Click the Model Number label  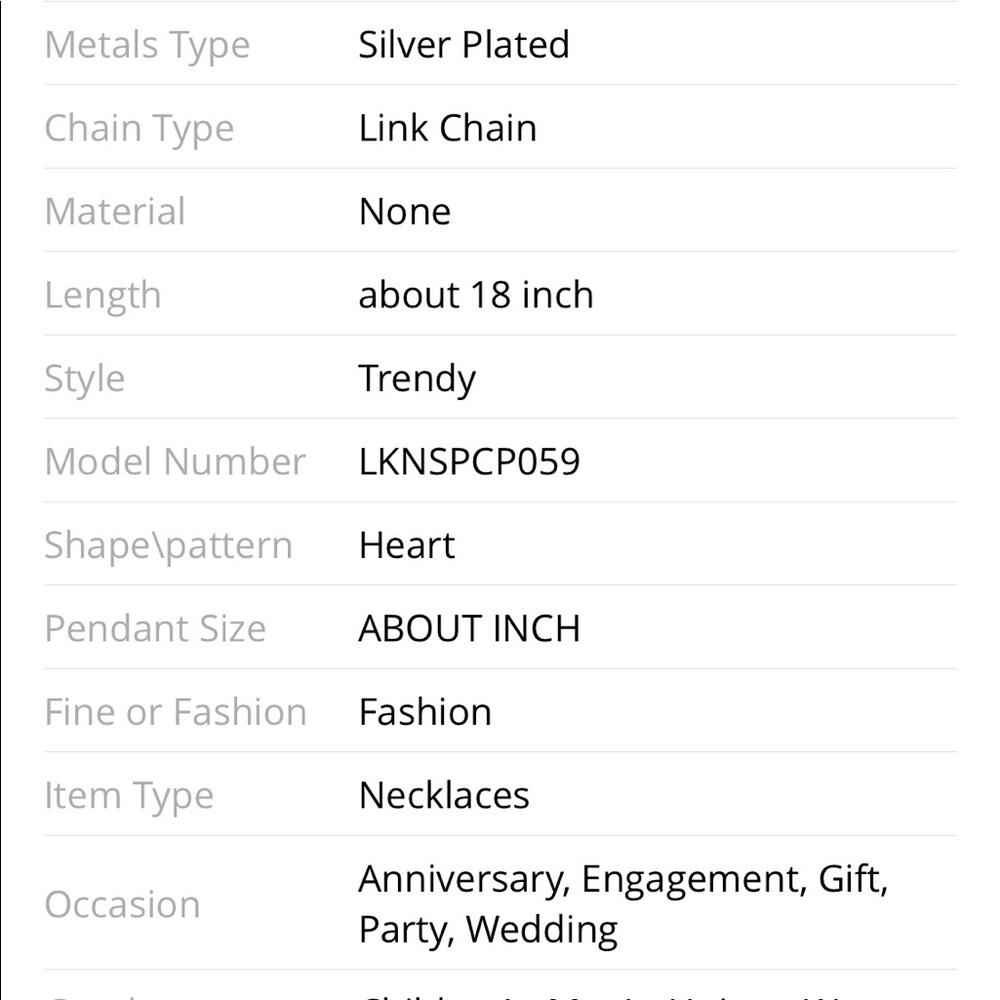[x=175, y=462]
